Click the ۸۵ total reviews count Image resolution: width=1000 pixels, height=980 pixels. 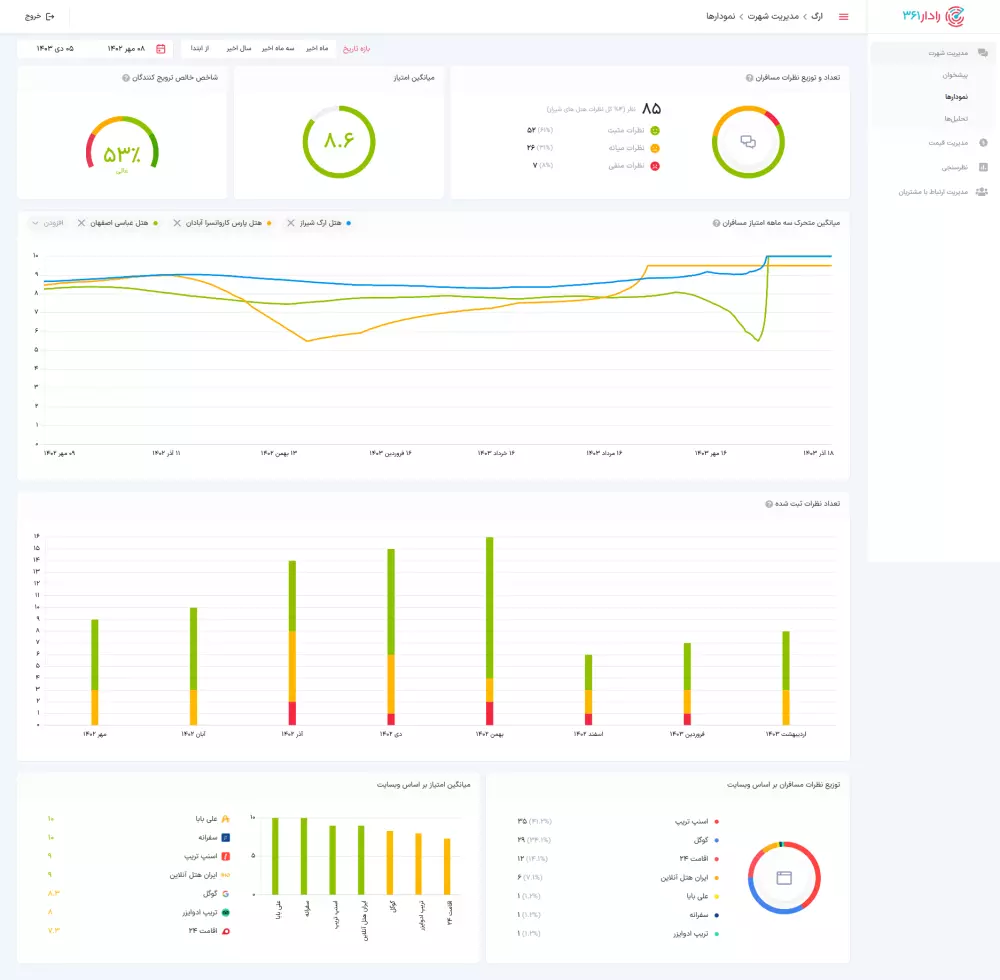(x=651, y=109)
